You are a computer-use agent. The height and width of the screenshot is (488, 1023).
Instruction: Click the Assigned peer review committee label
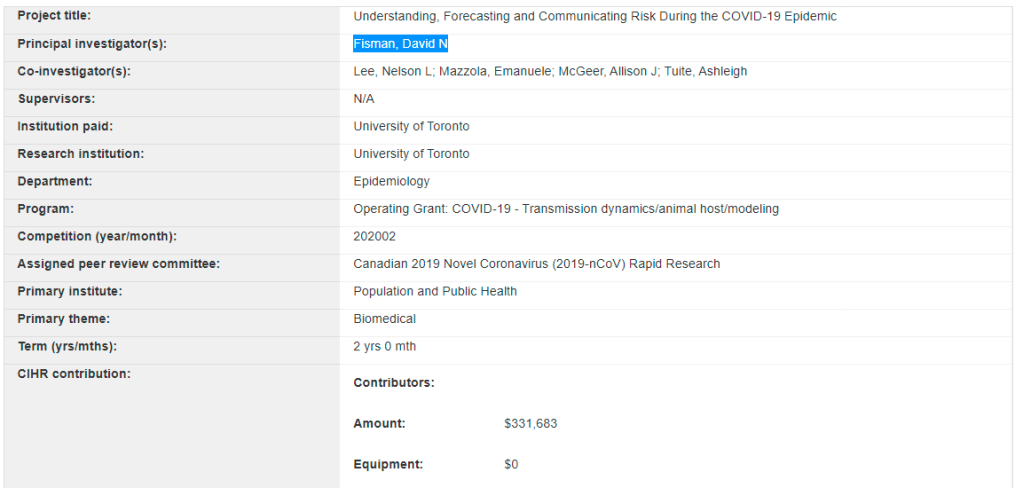(118, 264)
